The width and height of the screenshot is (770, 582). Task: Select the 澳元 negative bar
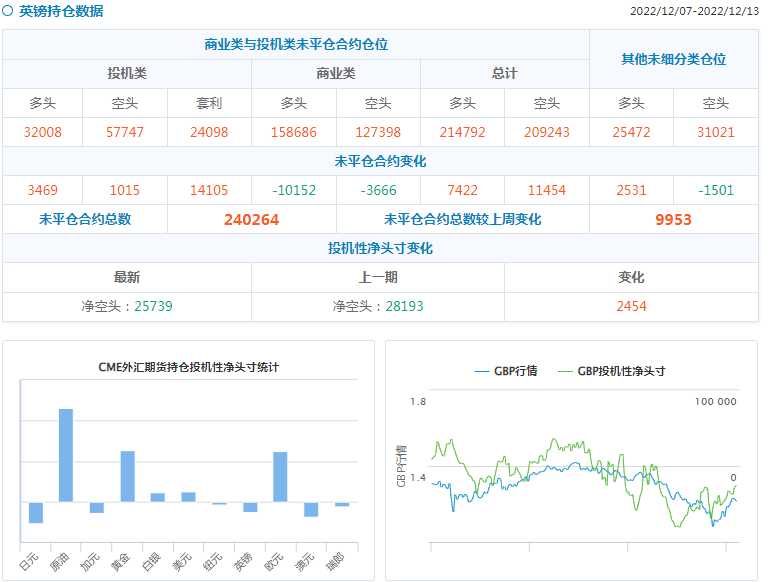(311, 509)
